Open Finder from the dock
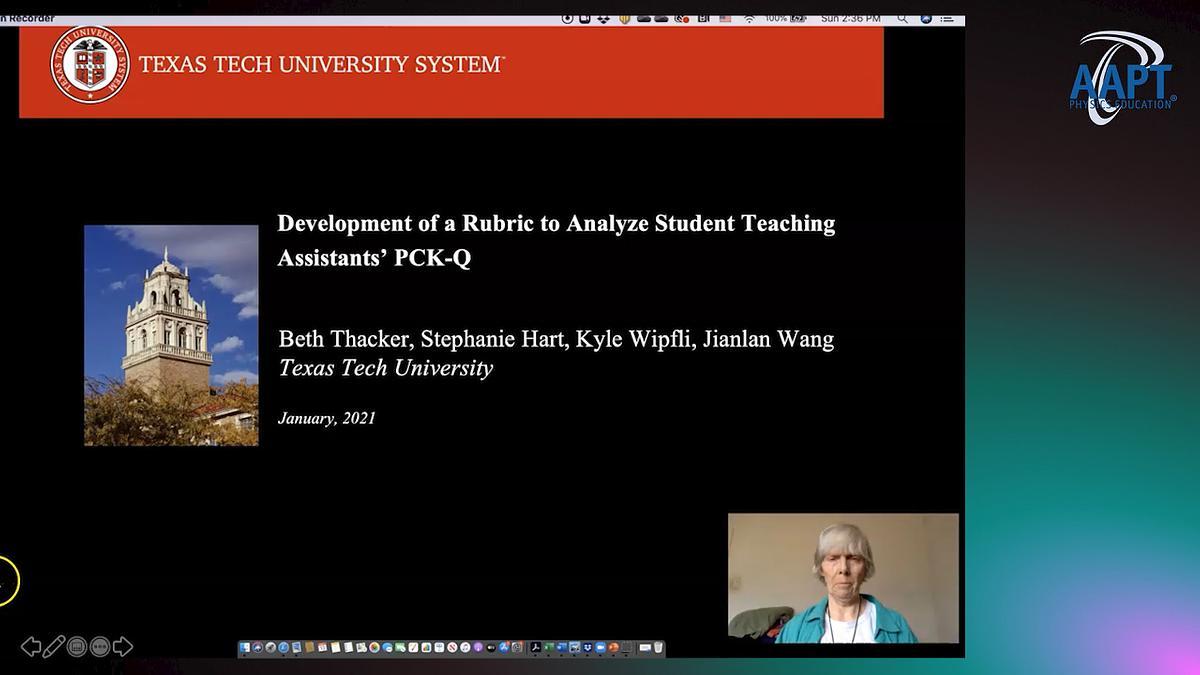This screenshot has height=675, width=1200. (246, 648)
